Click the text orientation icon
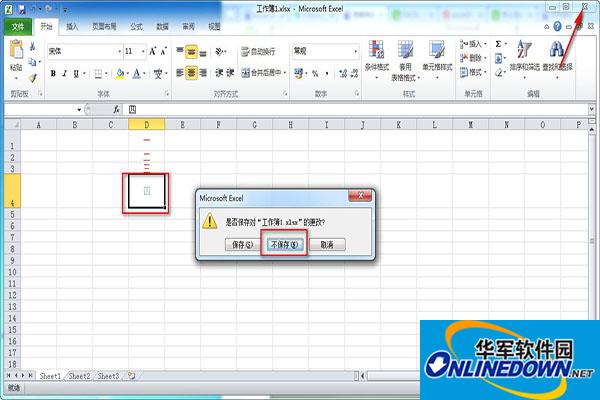Viewport: 600px width, 400px height. [x=219, y=51]
